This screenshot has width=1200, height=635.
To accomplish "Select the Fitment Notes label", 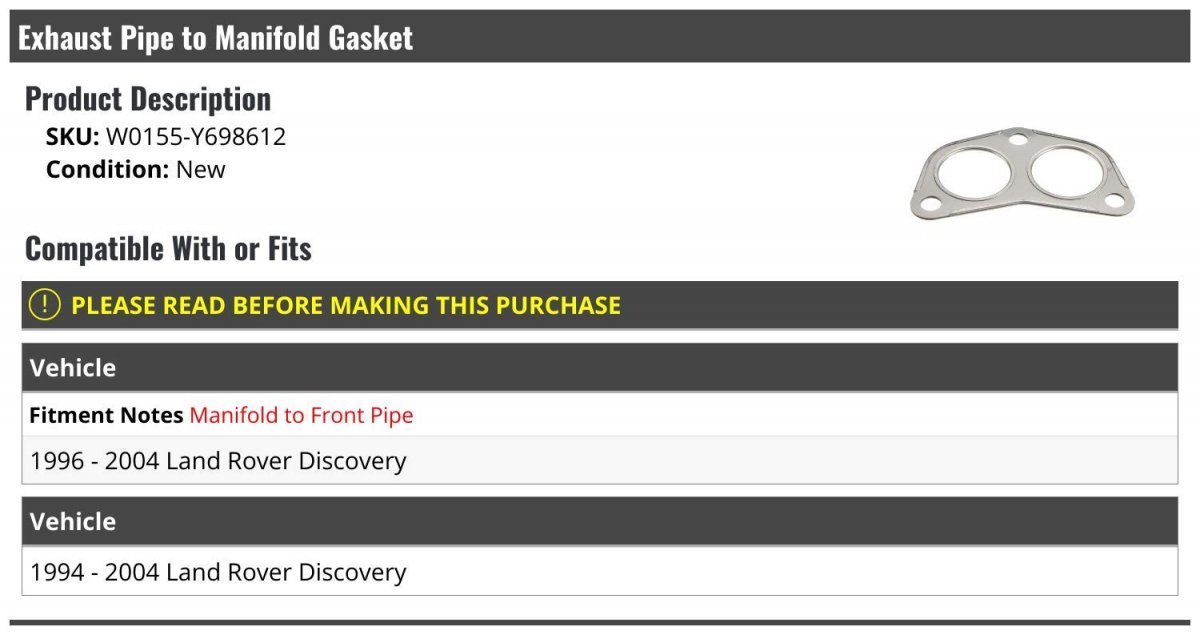I will [106, 415].
